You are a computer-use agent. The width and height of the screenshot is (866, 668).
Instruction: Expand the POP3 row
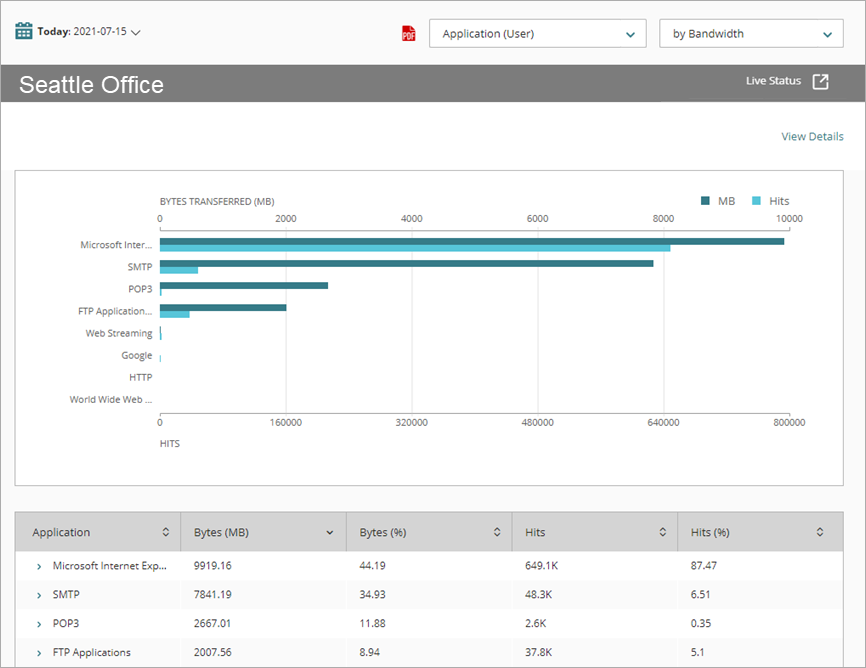click(38, 623)
